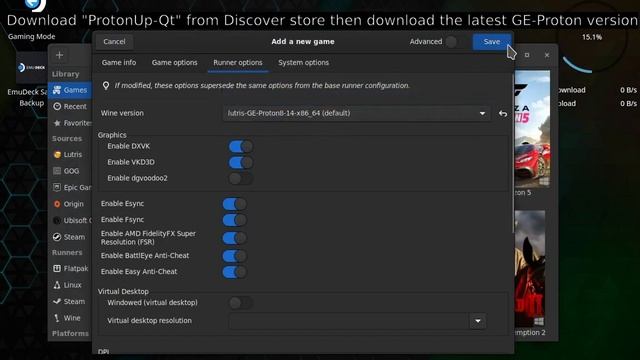This screenshot has height=360, width=640.
Task: Open the Recent clock icon
Action: (x=57, y=107)
